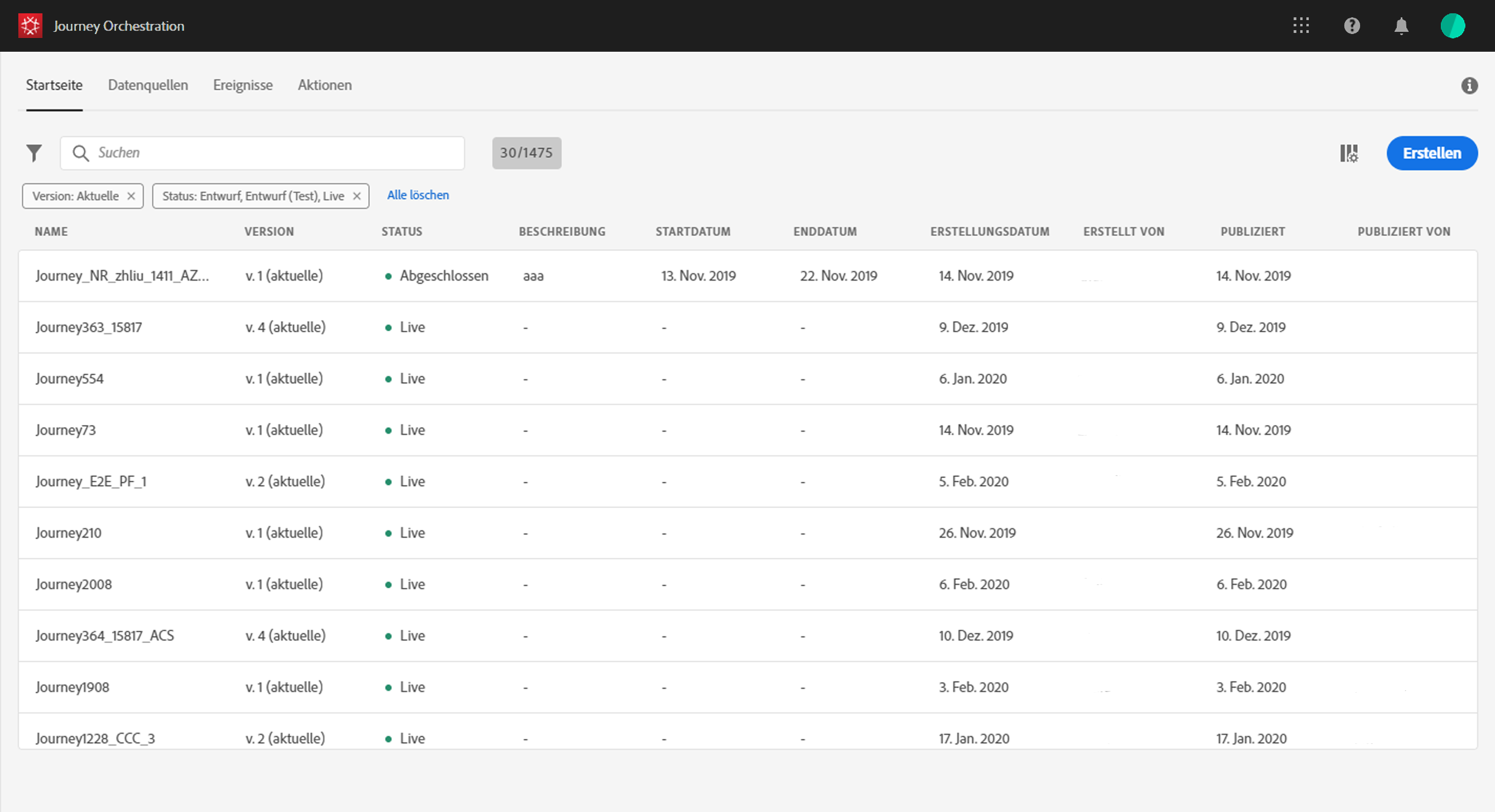Open the Journey_E2E_PF_1 journey
Screen dimensions: 1495x812
click(91, 482)
